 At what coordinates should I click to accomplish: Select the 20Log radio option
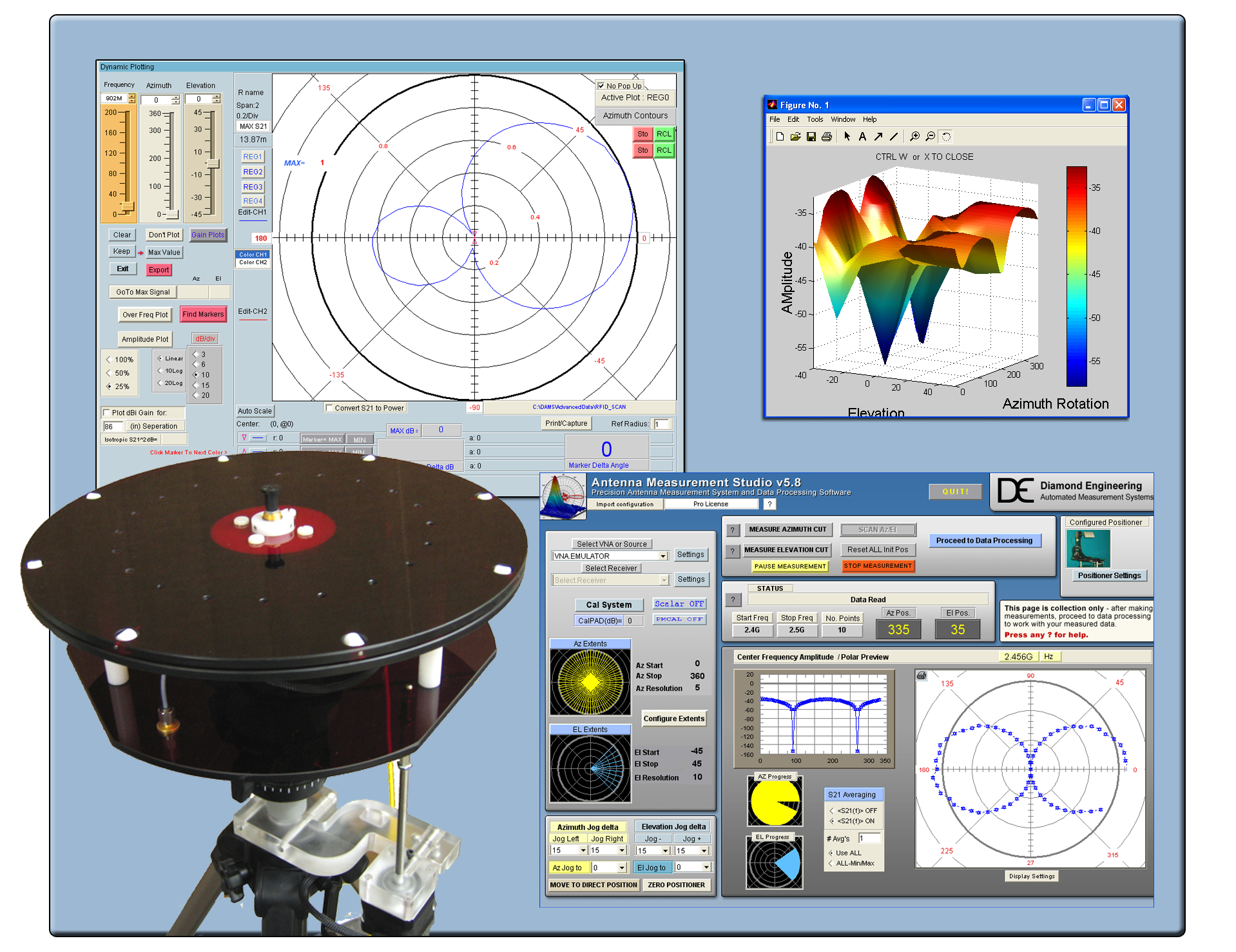click(159, 383)
